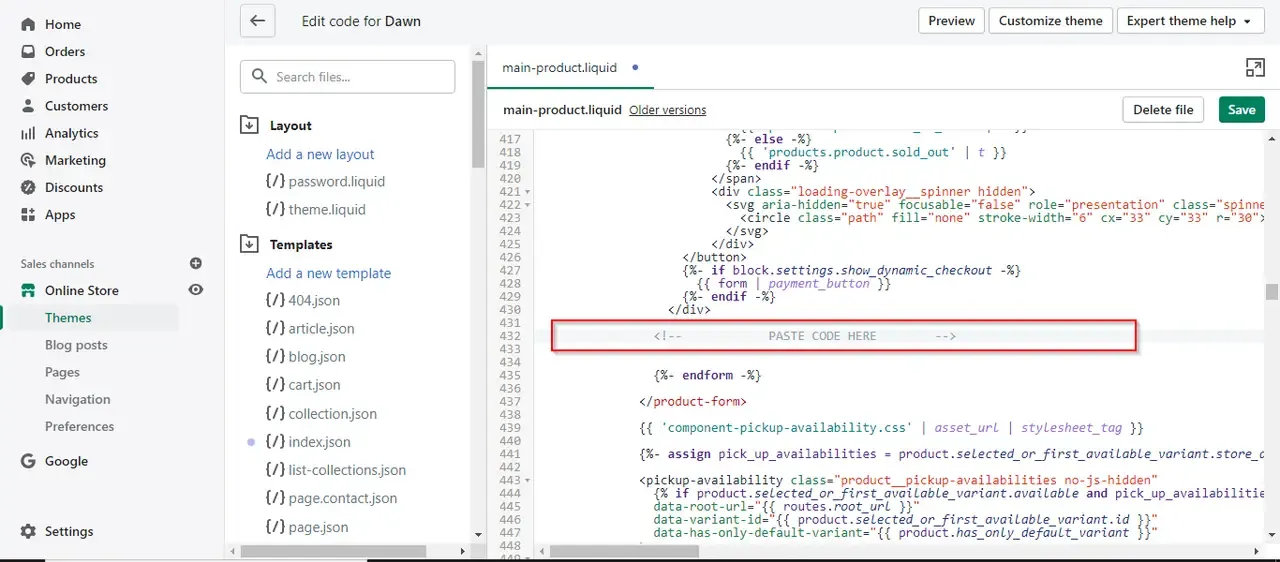Screen dimensions: 1280x562
Task: Focus the Search files input
Action: pos(347,76)
